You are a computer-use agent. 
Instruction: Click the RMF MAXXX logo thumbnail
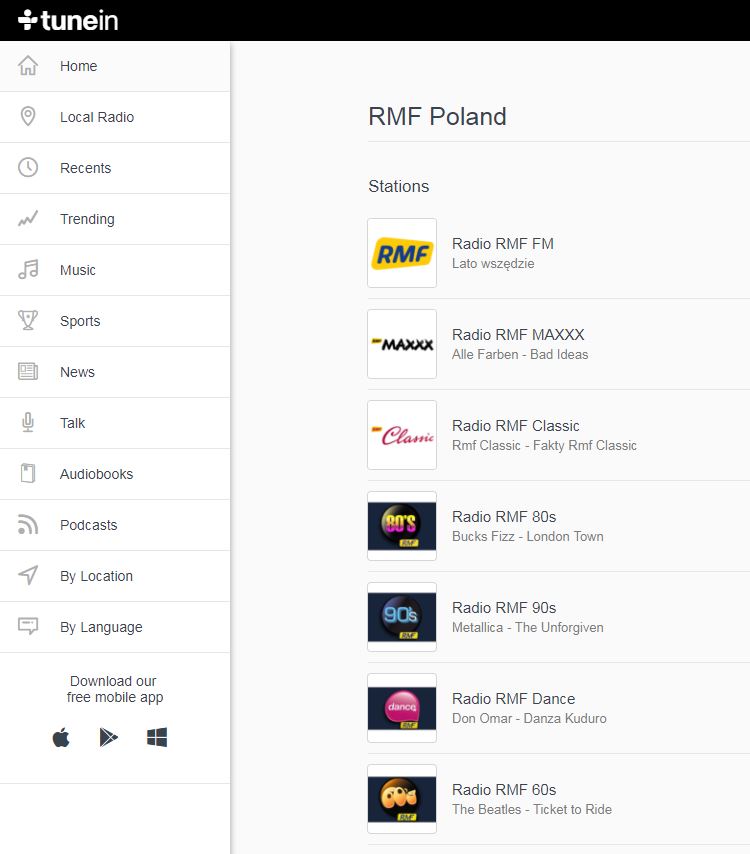(x=402, y=344)
